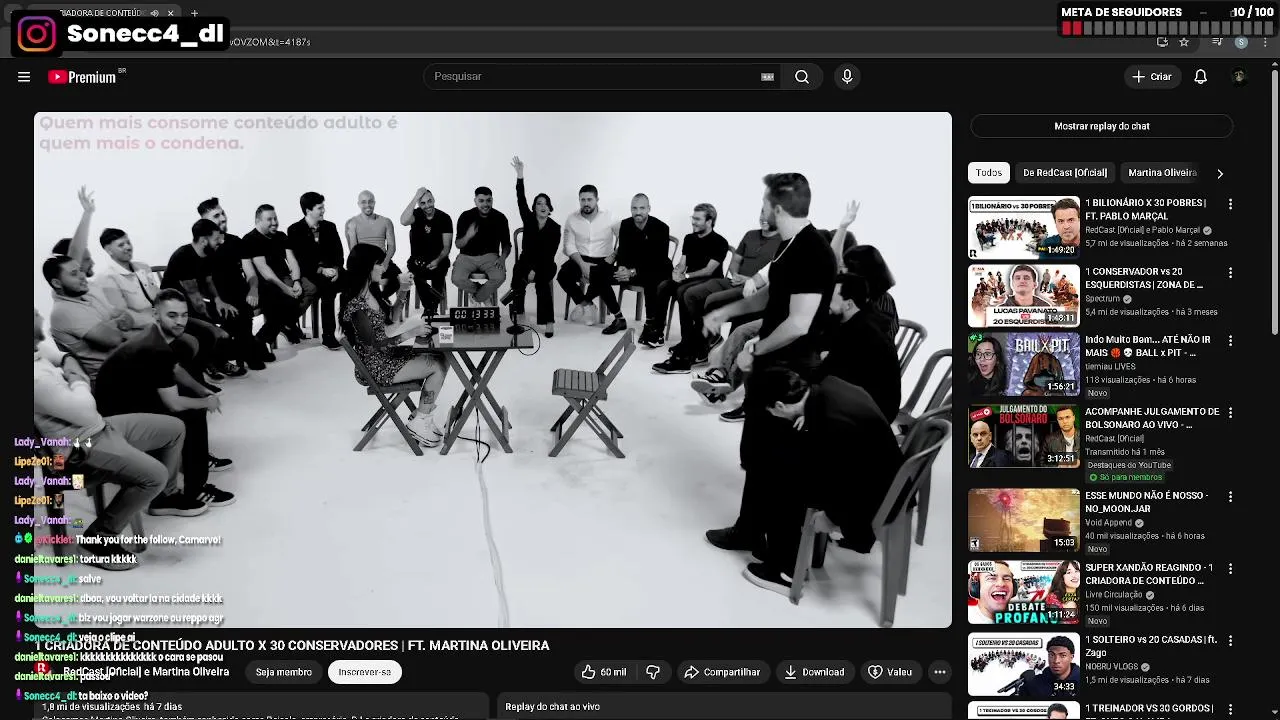Viewport: 1280px width, 720px height.
Task: Open Debate Profano video thumbnail
Action: tap(1024, 592)
